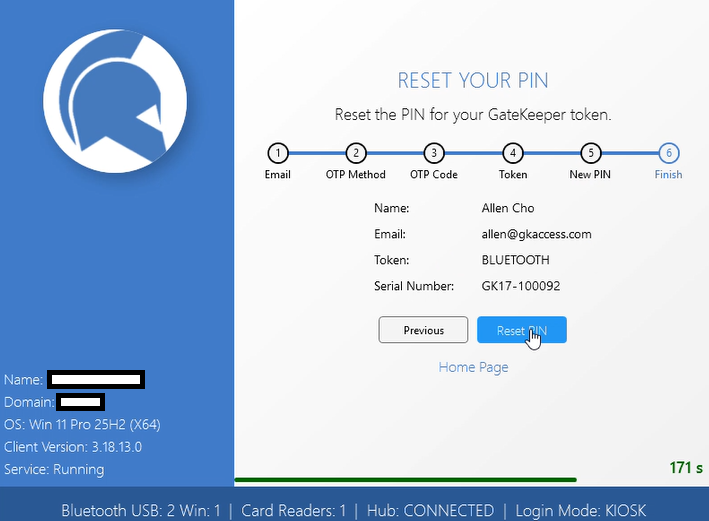Click the email allen@gkaccess.com
This screenshot has height=521, width=709.
pos(536,234)
